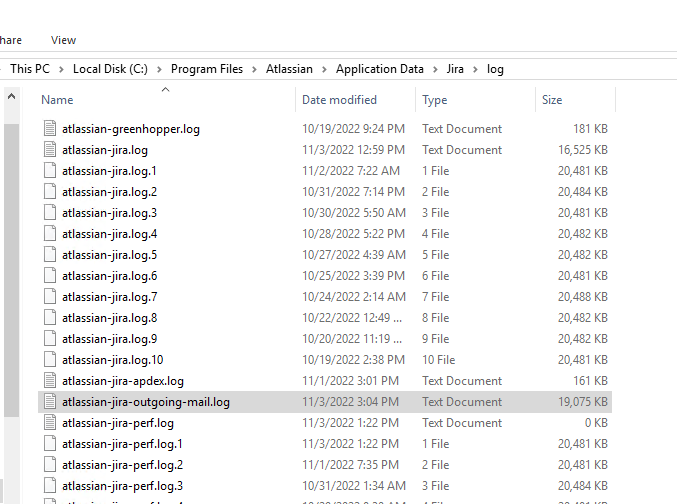Click the atlassian-jira.log.10 file icon

(x=50, y=360)
